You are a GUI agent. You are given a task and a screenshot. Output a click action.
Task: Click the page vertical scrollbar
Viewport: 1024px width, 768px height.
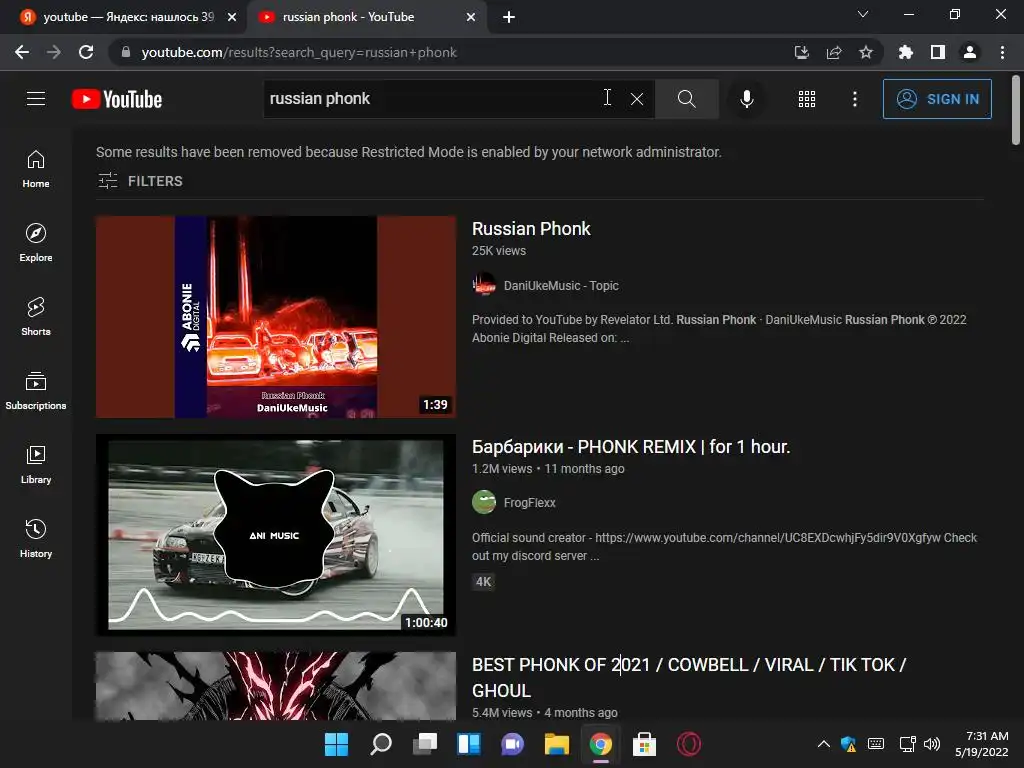(1016, 111)
